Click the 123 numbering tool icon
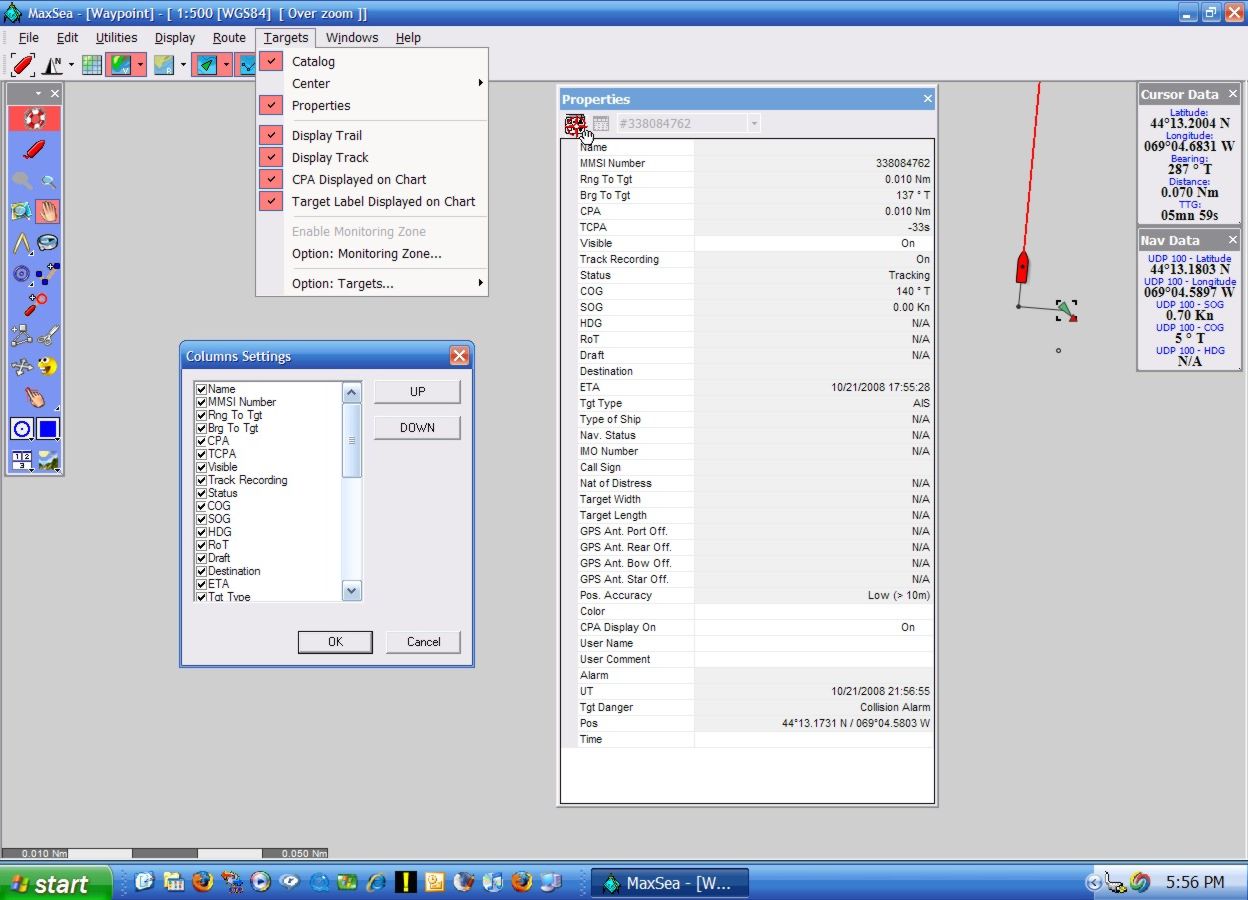The width and height of the screenshot is (1248, 900). pyautogui.click(x=22, y=460)
